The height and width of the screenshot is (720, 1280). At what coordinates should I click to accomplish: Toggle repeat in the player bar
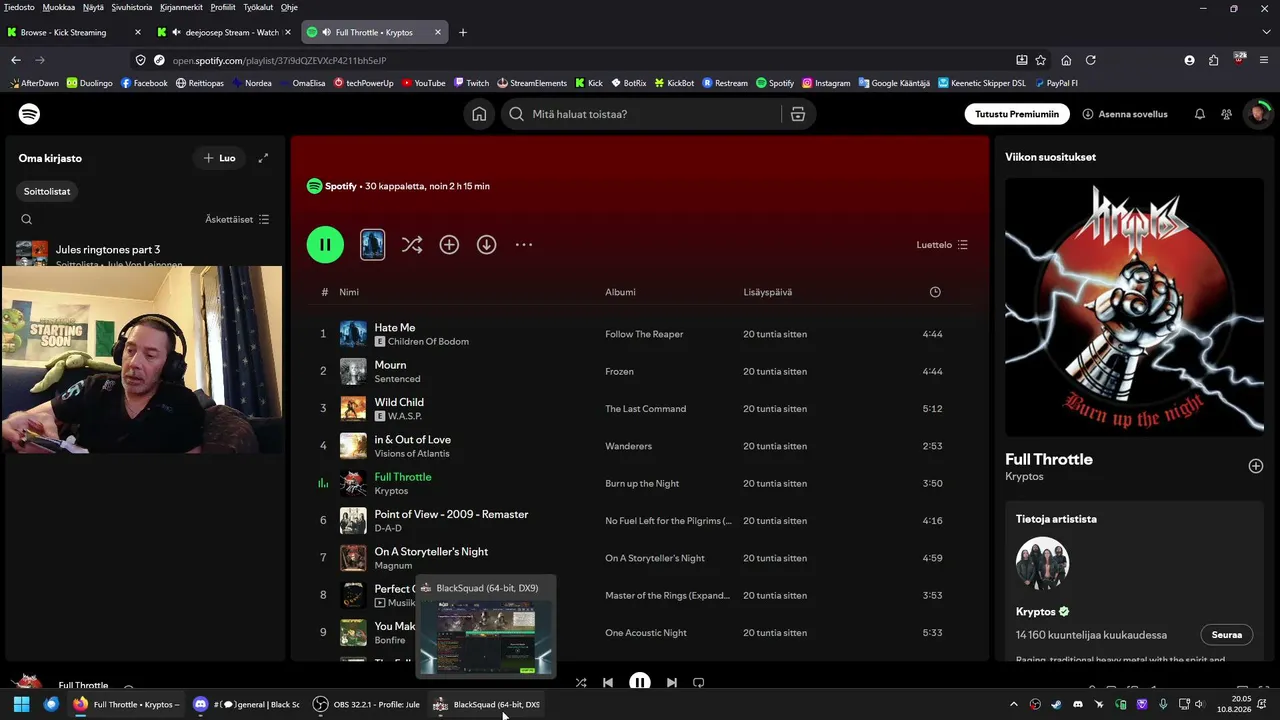699,683
